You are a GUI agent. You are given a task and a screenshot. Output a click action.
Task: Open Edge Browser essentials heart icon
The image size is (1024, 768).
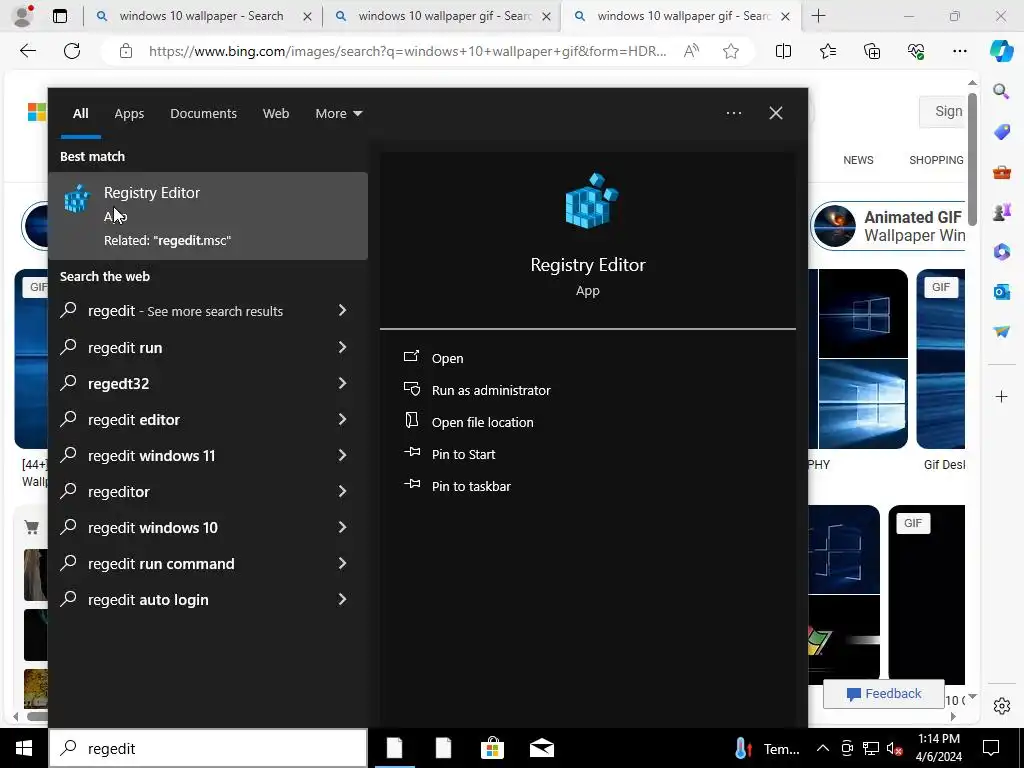pos(916,51)
